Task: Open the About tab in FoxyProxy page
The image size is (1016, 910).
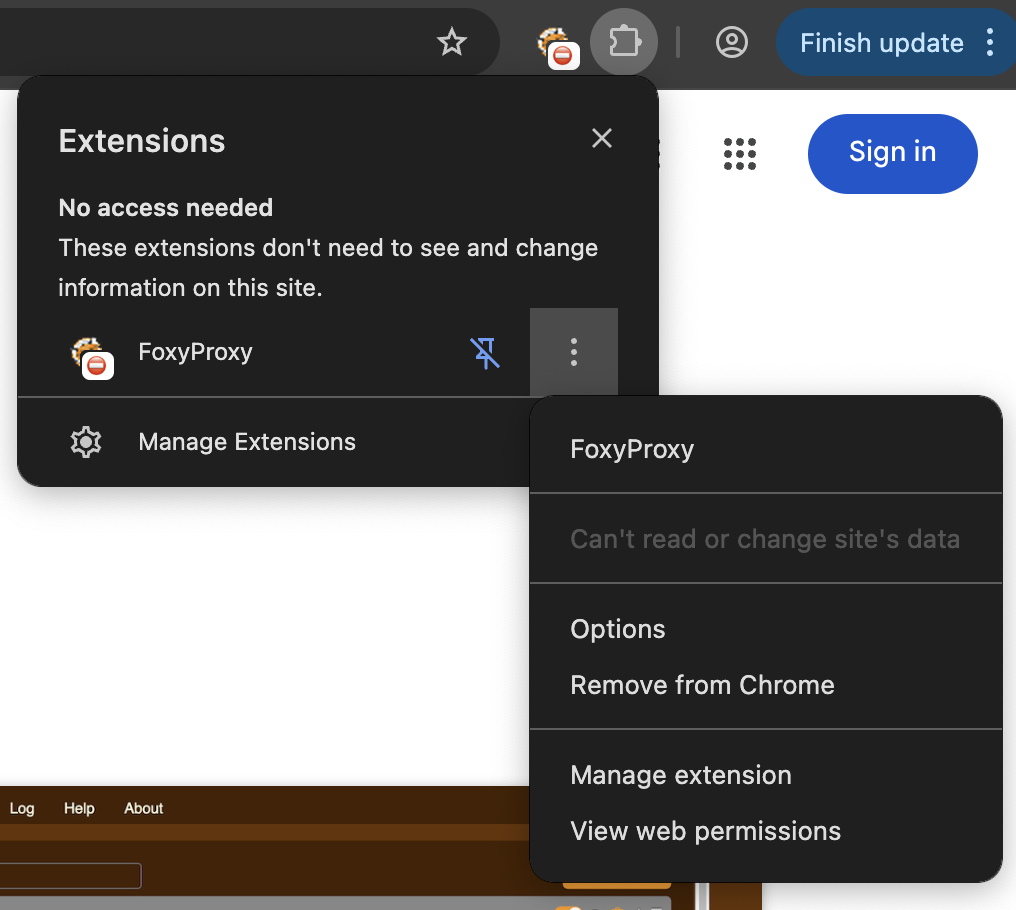Action: click(143, 808)
